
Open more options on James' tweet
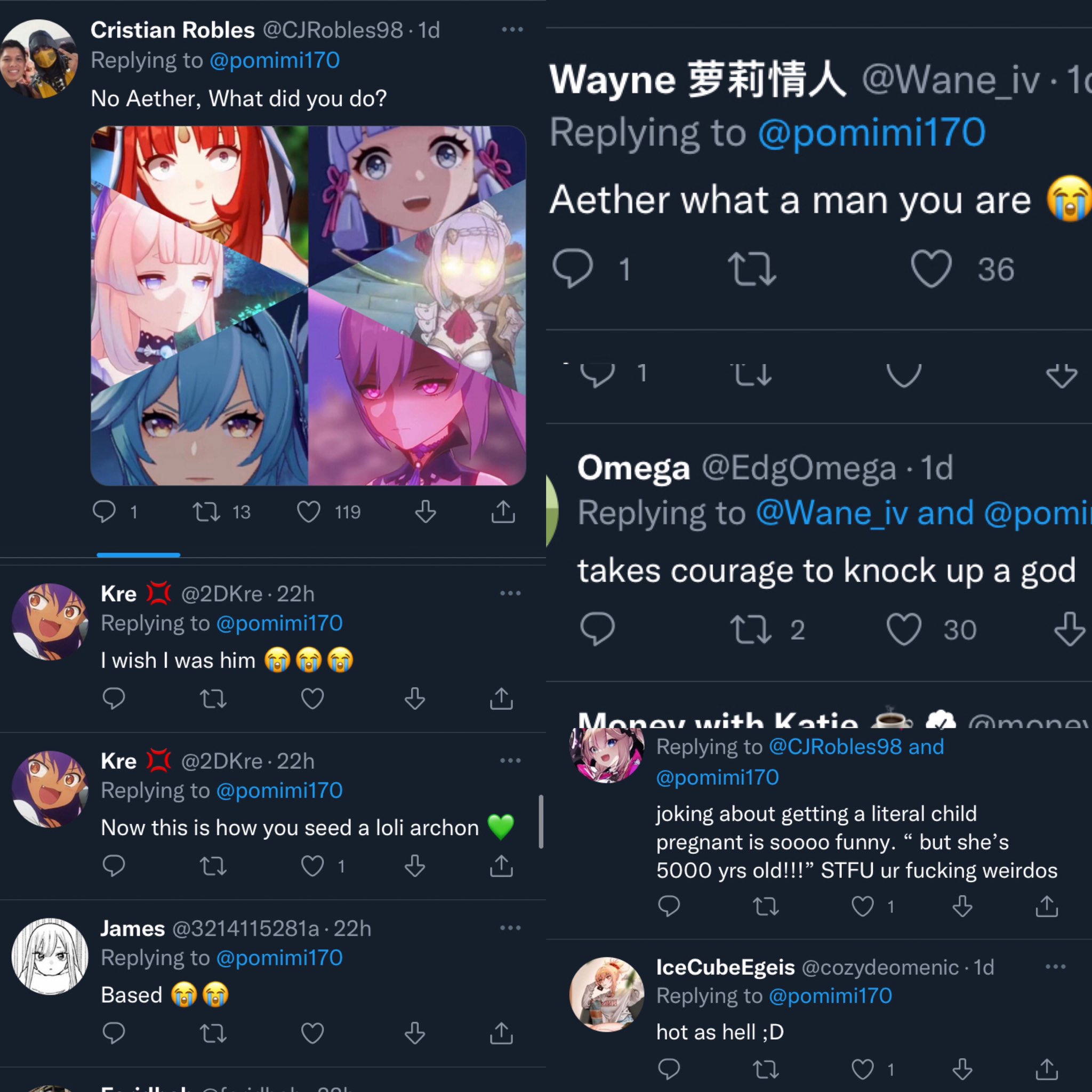pos(510,928)
